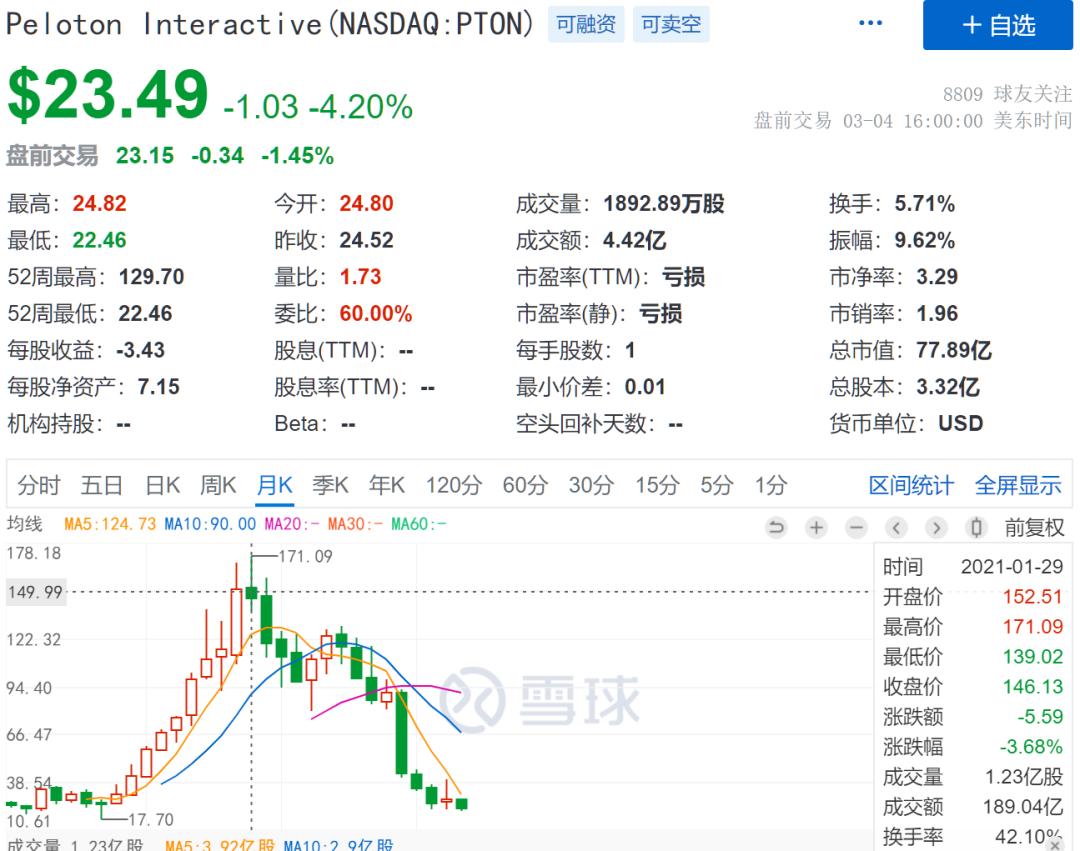
Task: Click the 171.09 high marker on chart
Action: click(x=305, y=556)
